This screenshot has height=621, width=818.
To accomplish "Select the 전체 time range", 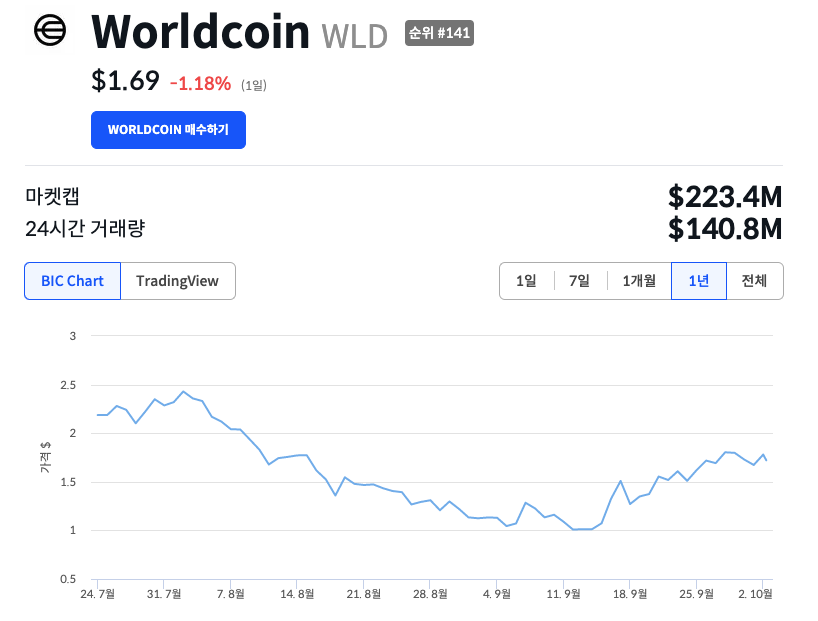I will (x=754, y=281).
